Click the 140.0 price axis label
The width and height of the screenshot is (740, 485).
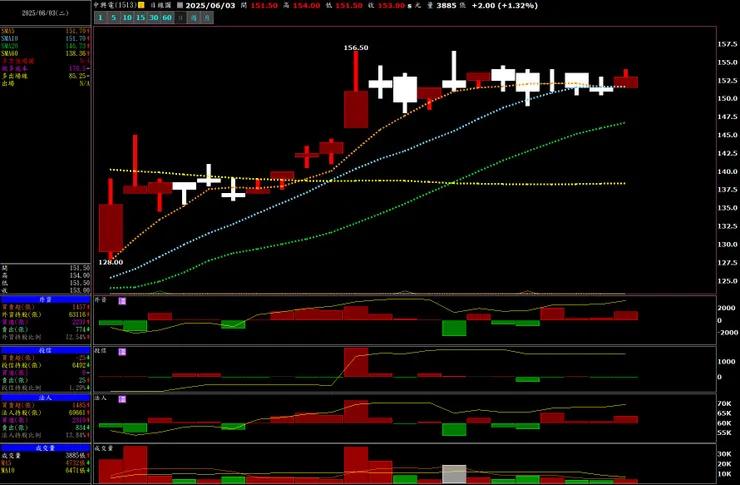[x=727, y=172]
